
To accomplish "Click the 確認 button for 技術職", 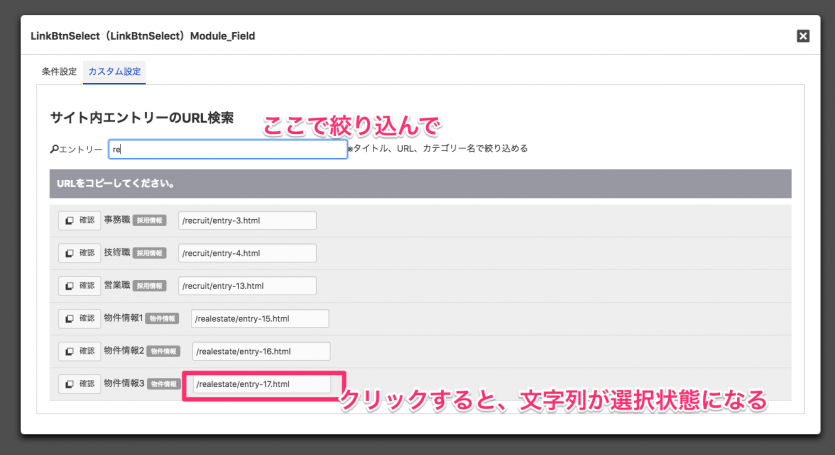I will [x=78, y=253].
